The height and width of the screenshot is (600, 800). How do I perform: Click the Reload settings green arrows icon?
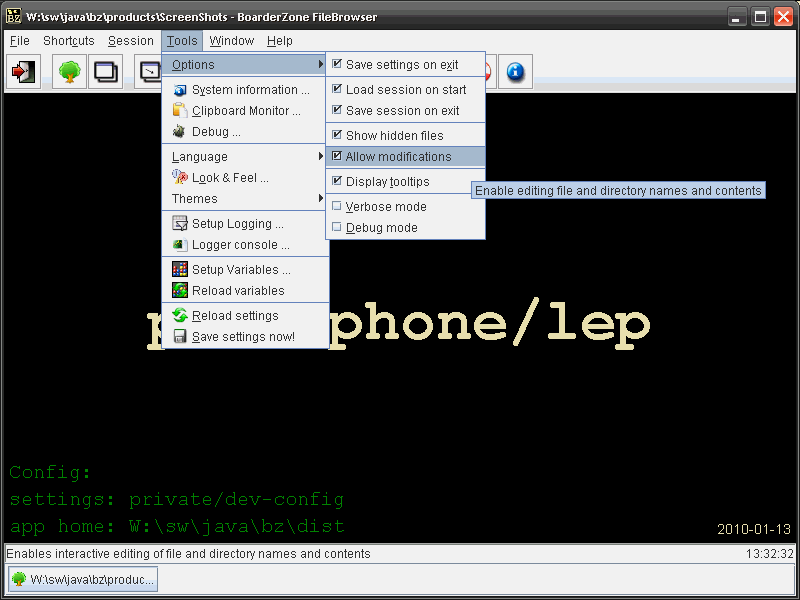[x=180, y=315]
